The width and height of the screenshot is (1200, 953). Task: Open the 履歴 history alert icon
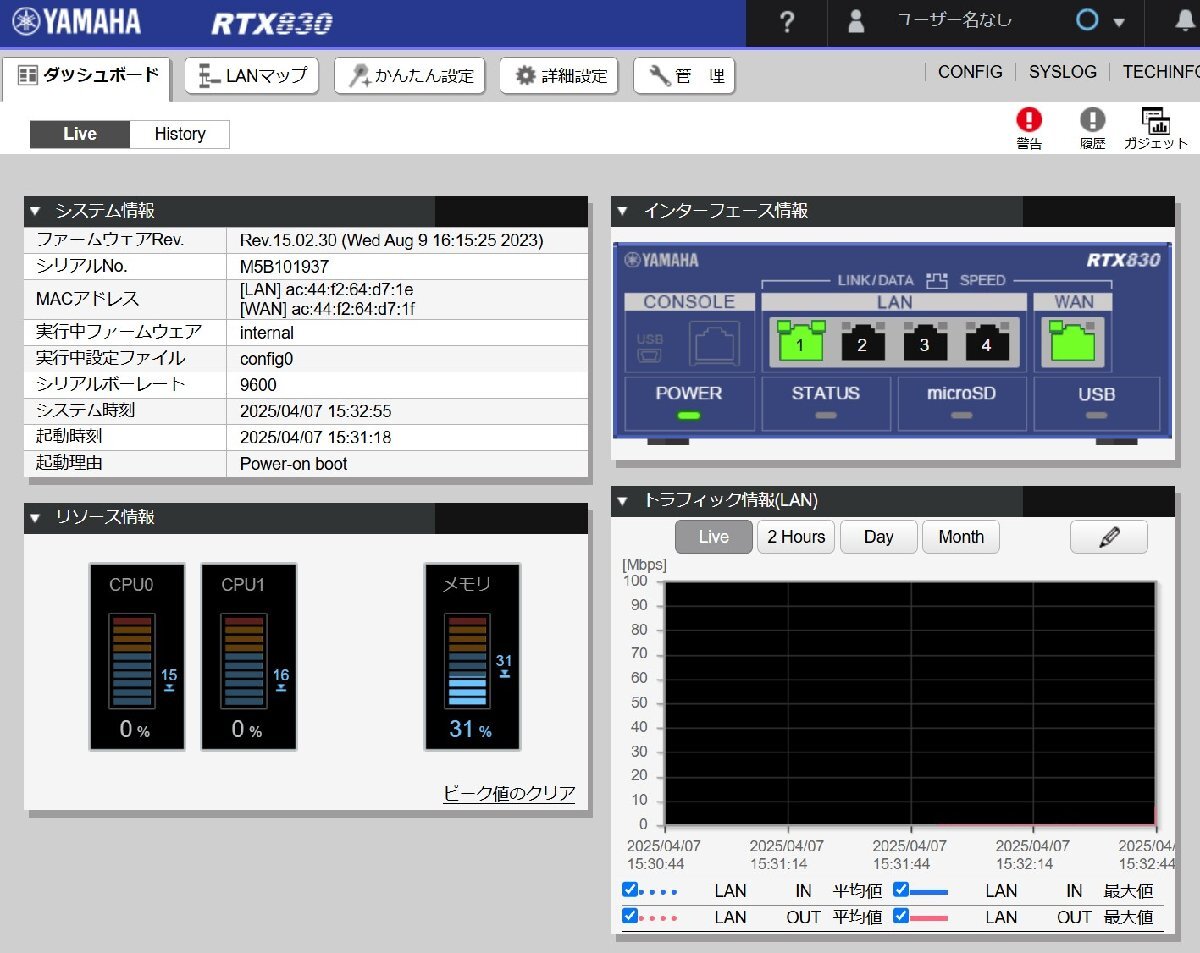tap(1093, 129)
